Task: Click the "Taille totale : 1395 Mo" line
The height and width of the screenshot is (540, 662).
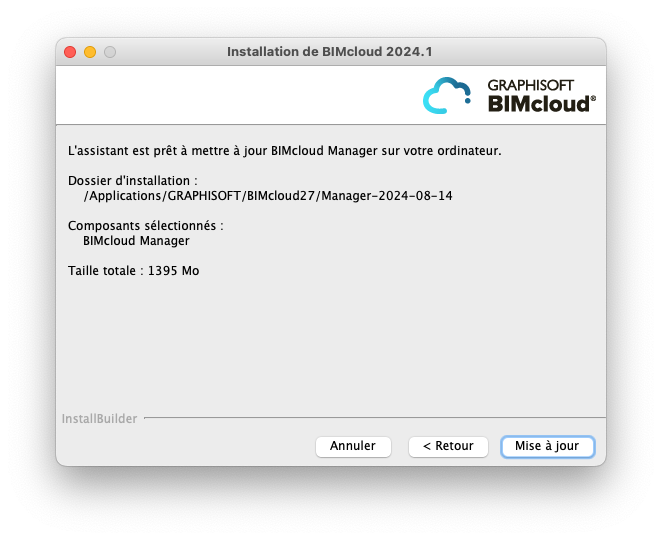Action: (x=133, y=271)
